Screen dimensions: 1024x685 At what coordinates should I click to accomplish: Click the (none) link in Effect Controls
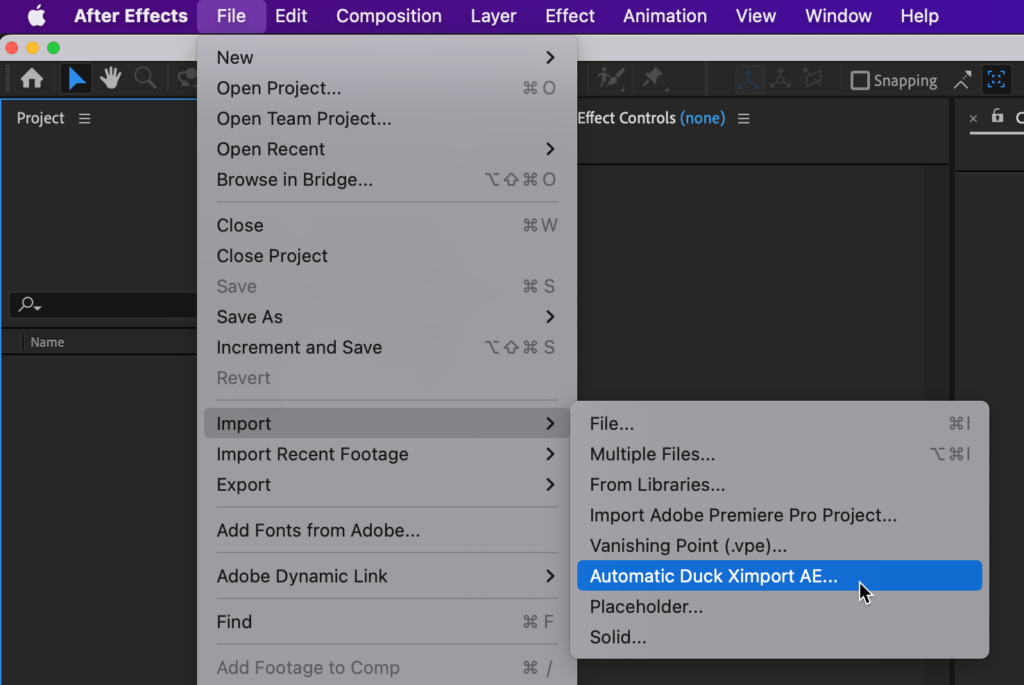[703, 118]
